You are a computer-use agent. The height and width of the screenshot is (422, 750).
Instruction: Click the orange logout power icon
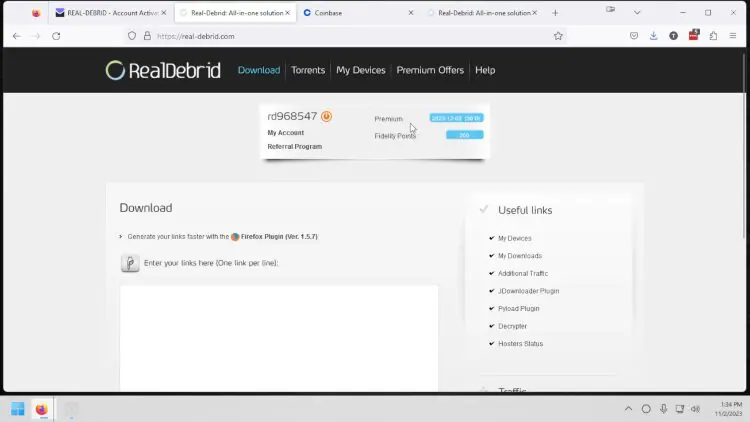(326, 116)
